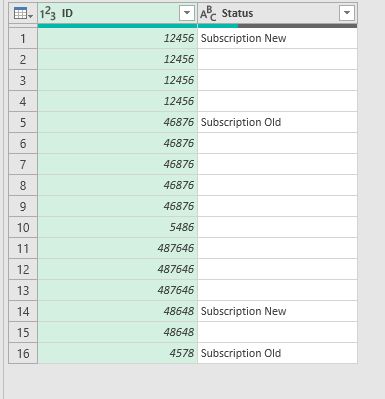Click ID cell 46876 in row 9
Viewport: 385px width, 399px height.
pyautogui.click(x=118, y=206)
